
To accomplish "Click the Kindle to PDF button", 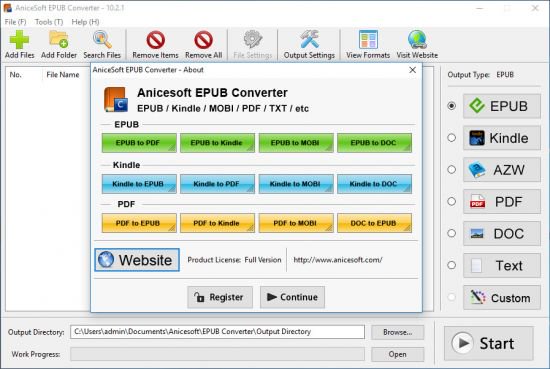I will (217, 184).
